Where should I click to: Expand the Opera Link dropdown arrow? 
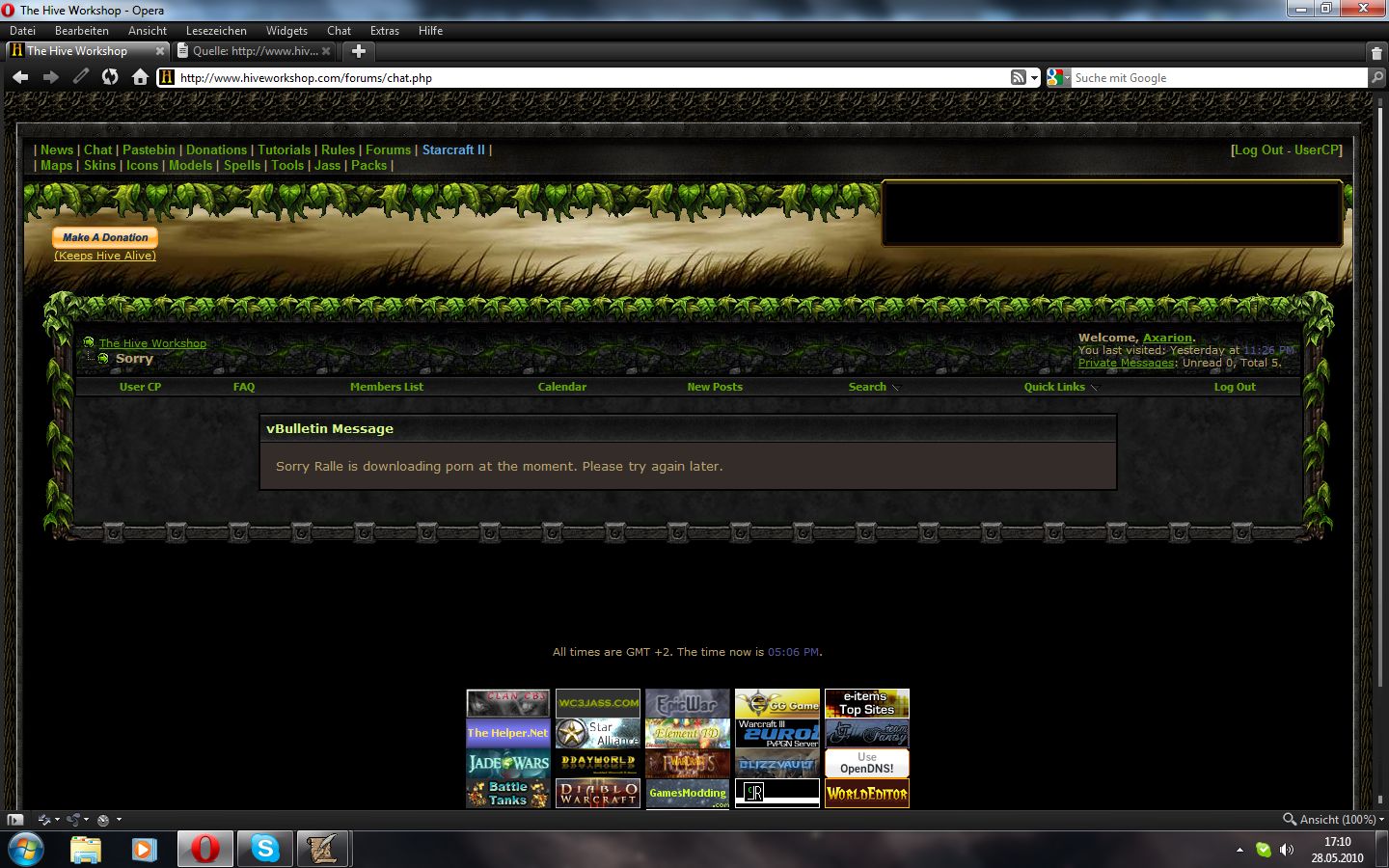point(57,820)
